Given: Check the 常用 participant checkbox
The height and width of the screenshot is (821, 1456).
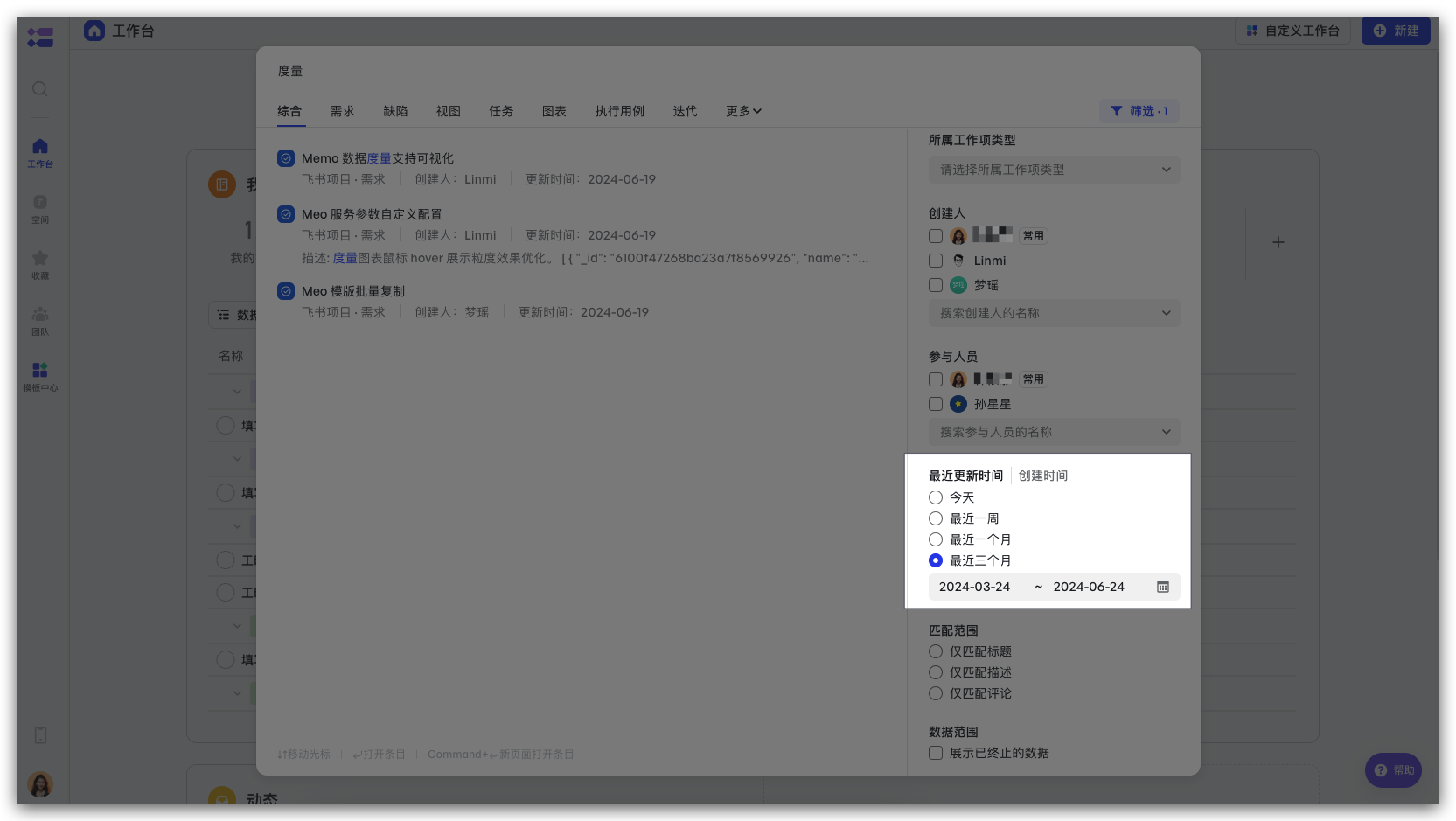Looking at the screenshot, I should pyautogui.click(x=936, y=379).
